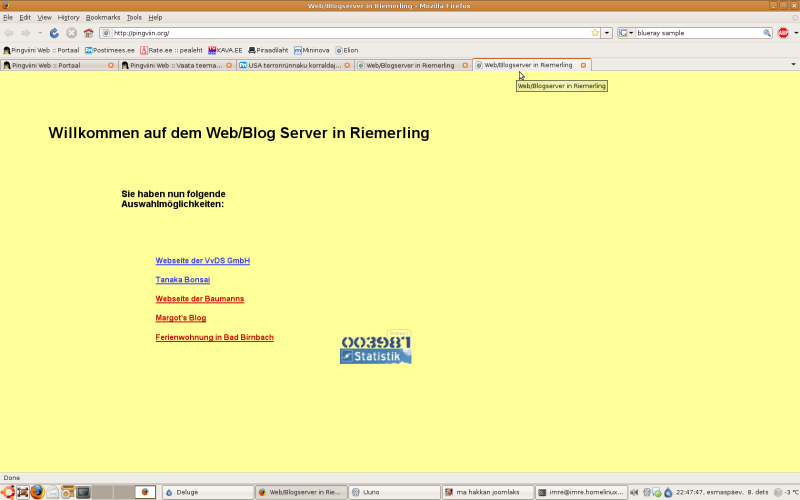This screenshot has width=800, height=500.
Task: Open the Webseite der VvDS GmbH link
Action: point(203,261)
